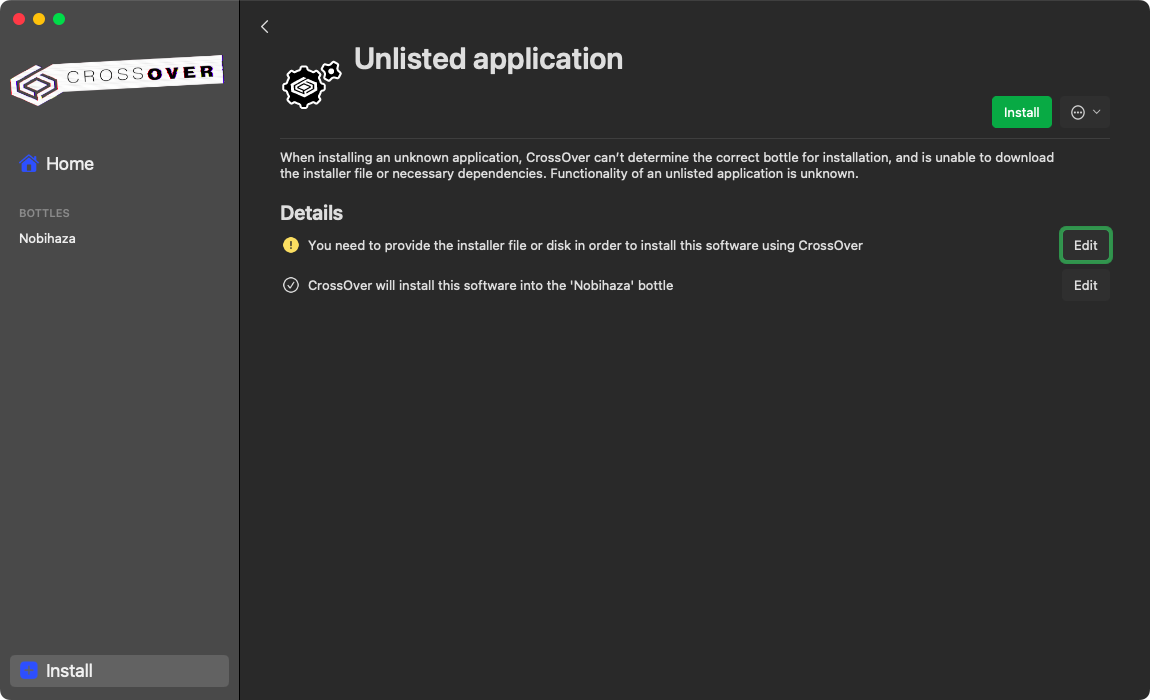Go back using the left chevron arrow
The height and width of the screenshot is (700, 1150).
265,27
